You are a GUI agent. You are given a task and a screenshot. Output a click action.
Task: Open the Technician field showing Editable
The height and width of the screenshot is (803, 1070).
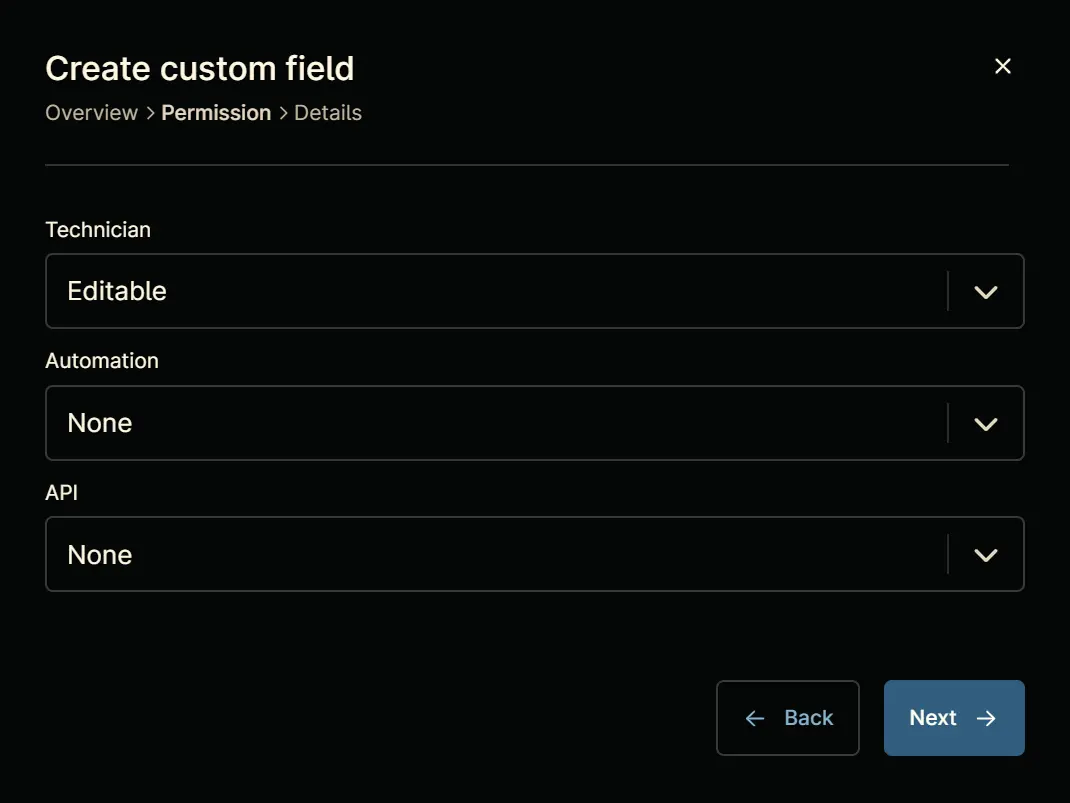tap(534, 291)
